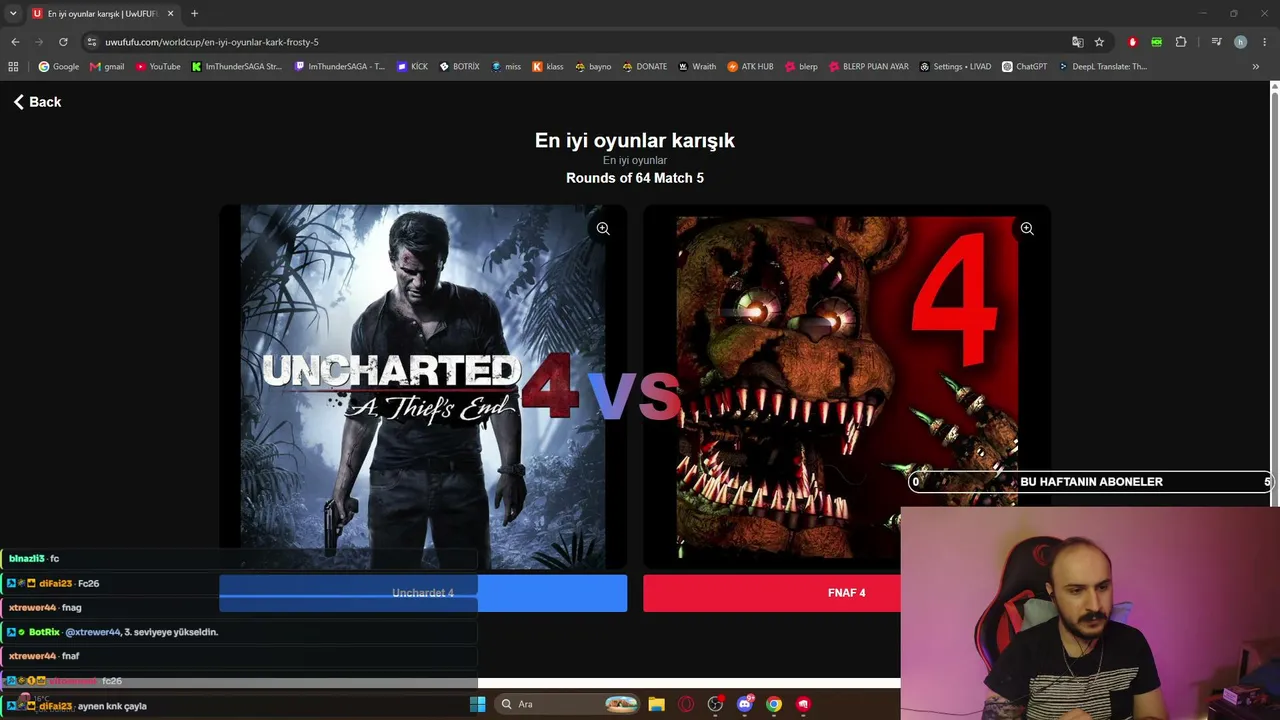Select the Uncharted 4 cover image

click(423, 387)
